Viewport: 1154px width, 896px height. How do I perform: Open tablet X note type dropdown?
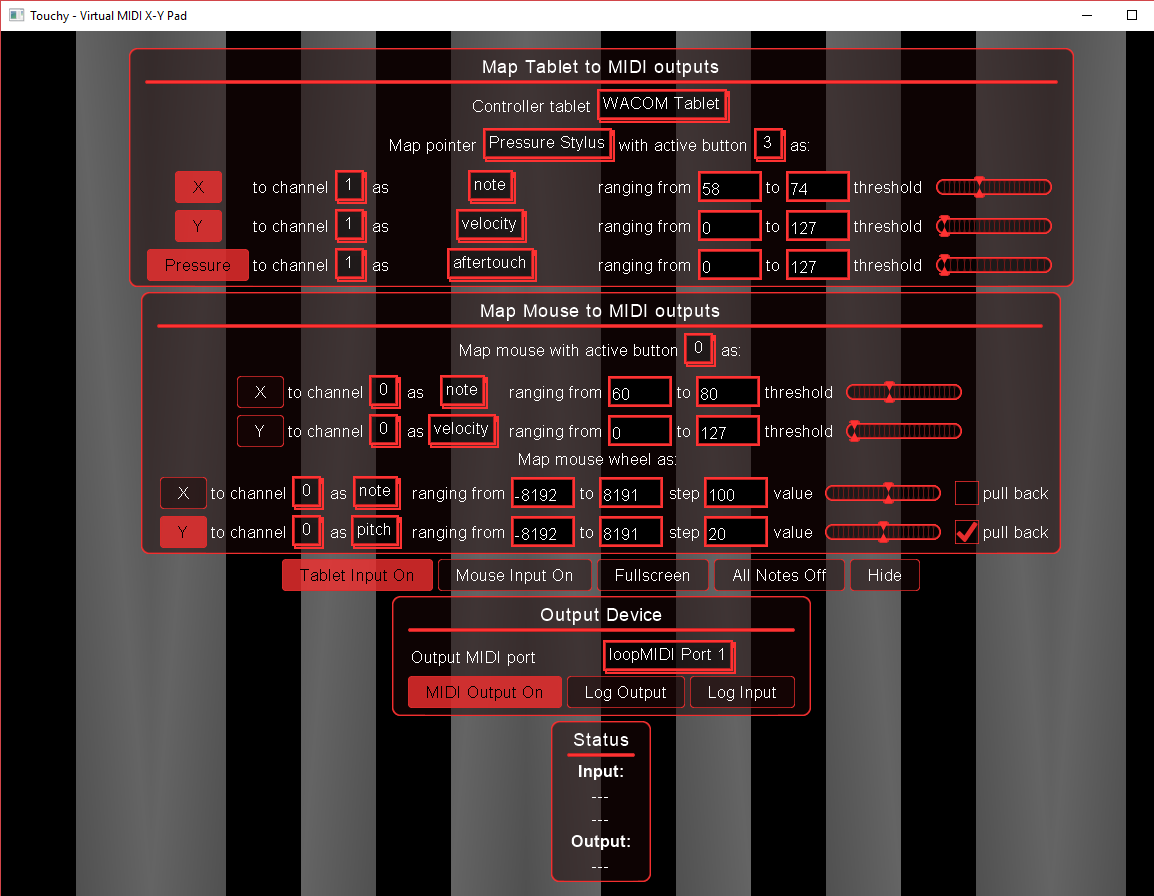(491, 186)
